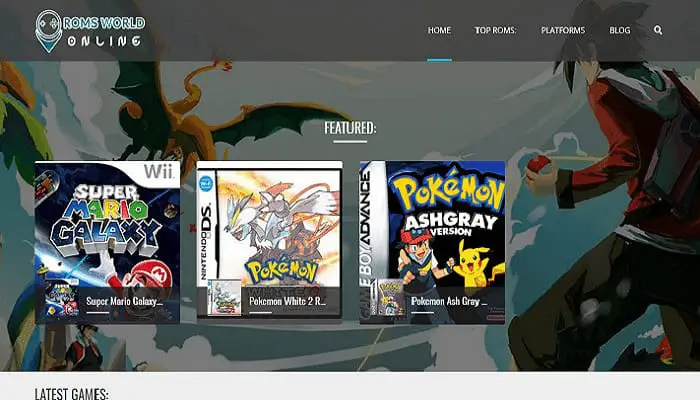Viewport: 700px width, 400px height.
Task: Visit the Blog page
Action: pos(620,30)
